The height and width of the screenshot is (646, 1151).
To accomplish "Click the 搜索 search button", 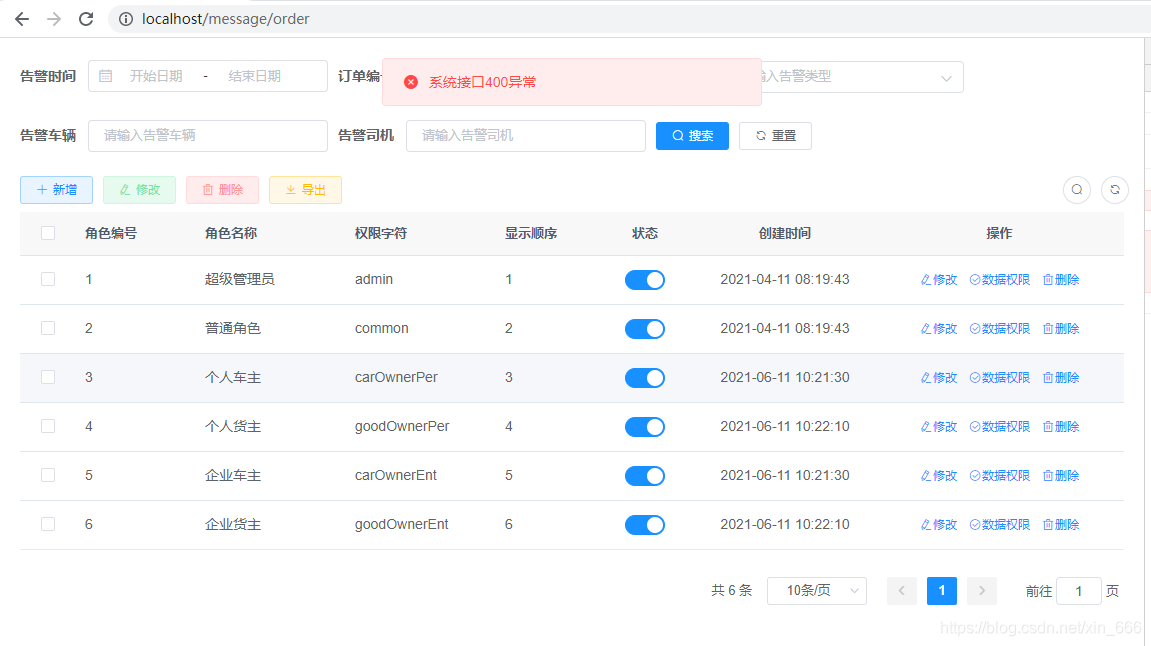I will 692,135.
